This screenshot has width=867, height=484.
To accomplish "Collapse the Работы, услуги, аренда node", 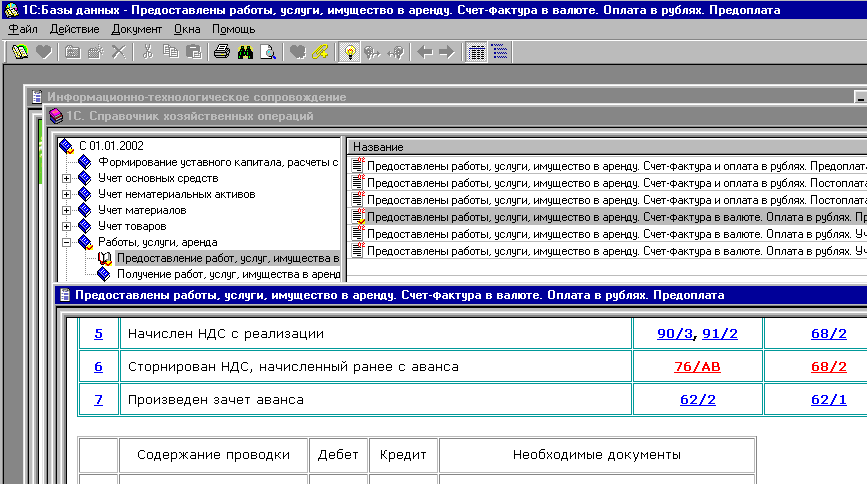I will [66, 242].
